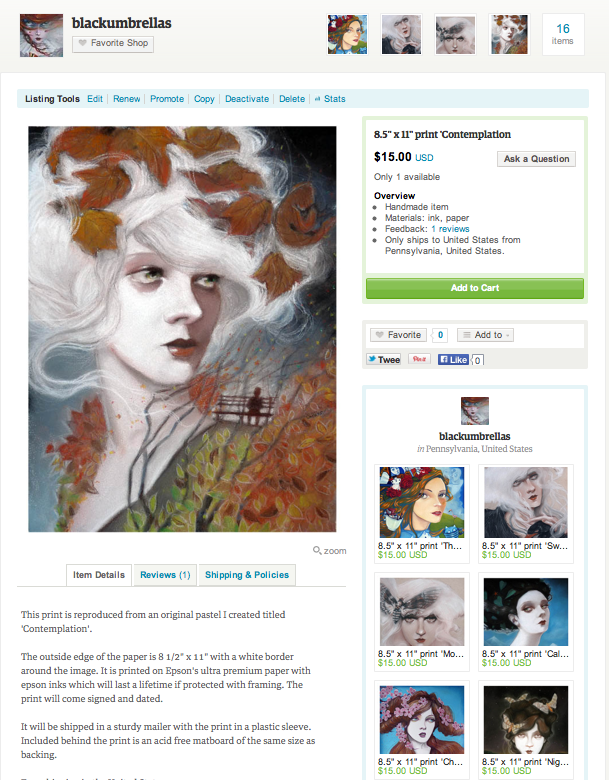Click the small shop avatar in sidebar
Viewport: 609px width, 780px height.
pos(475,411)
